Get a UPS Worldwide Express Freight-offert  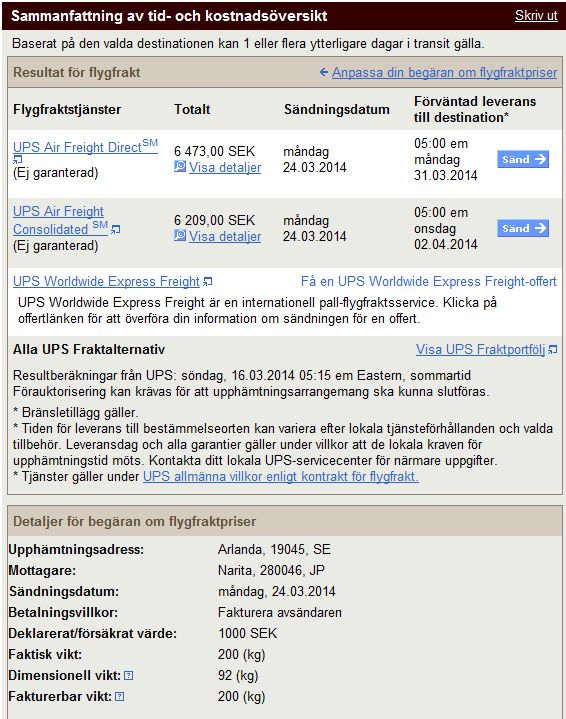[428, 281]
